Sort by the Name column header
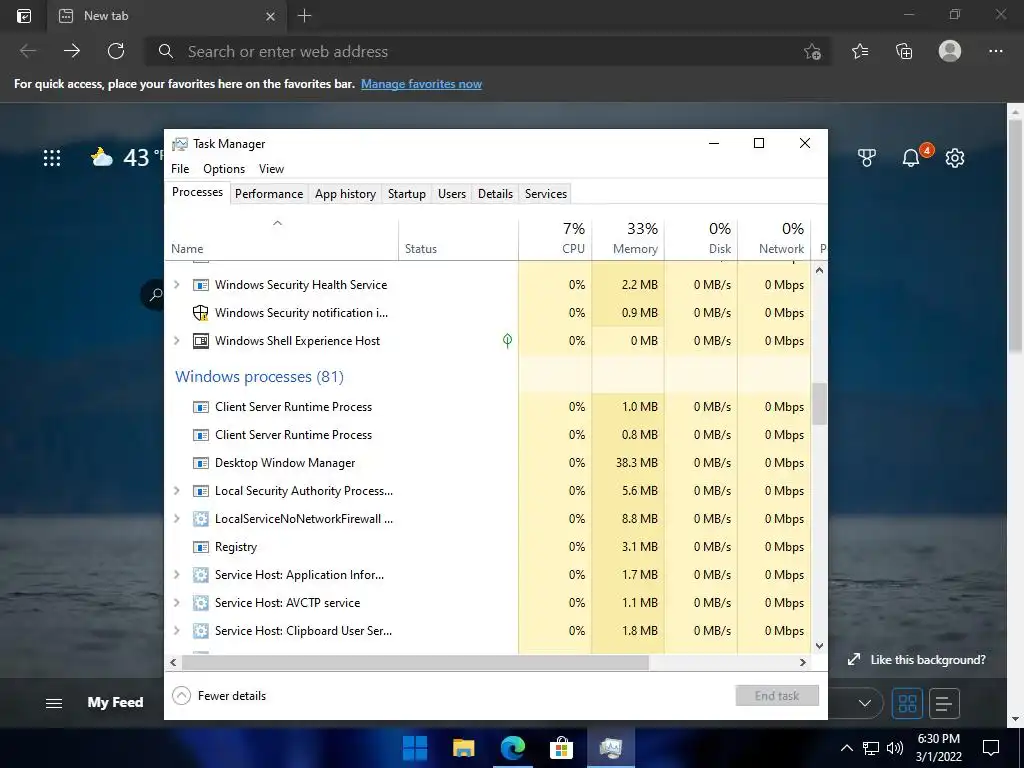 (281, 238)
